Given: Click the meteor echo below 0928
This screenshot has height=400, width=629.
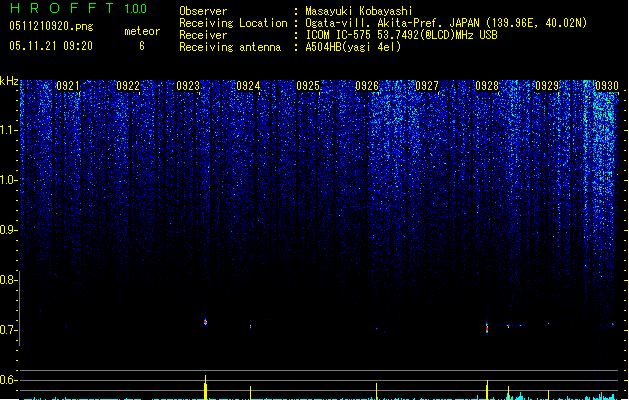Looking at the screenshot, I should click(x=487, y=328).
